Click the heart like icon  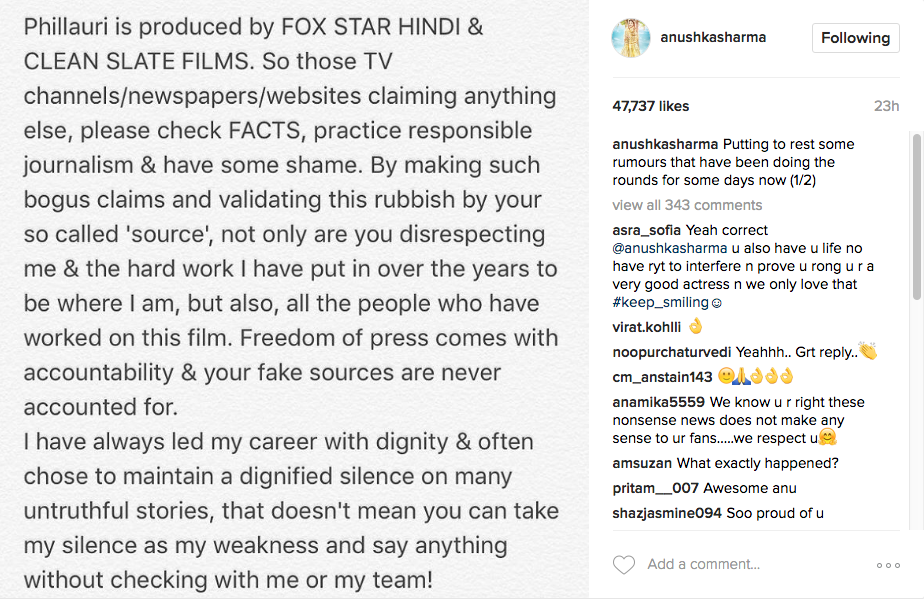pos(624,565)
